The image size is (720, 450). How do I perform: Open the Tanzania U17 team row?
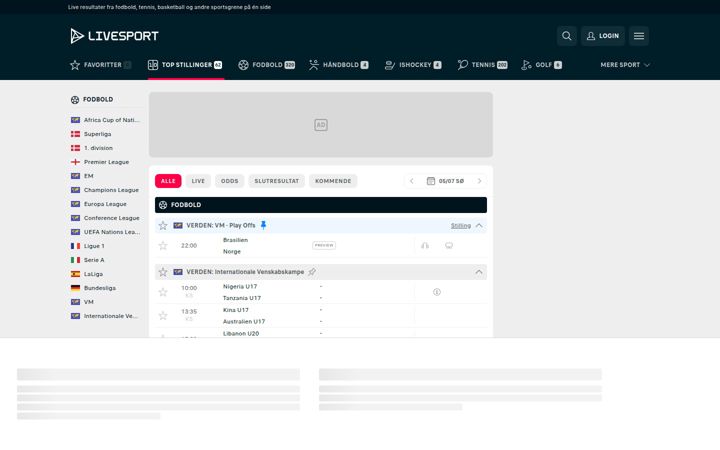pos(242,298)
